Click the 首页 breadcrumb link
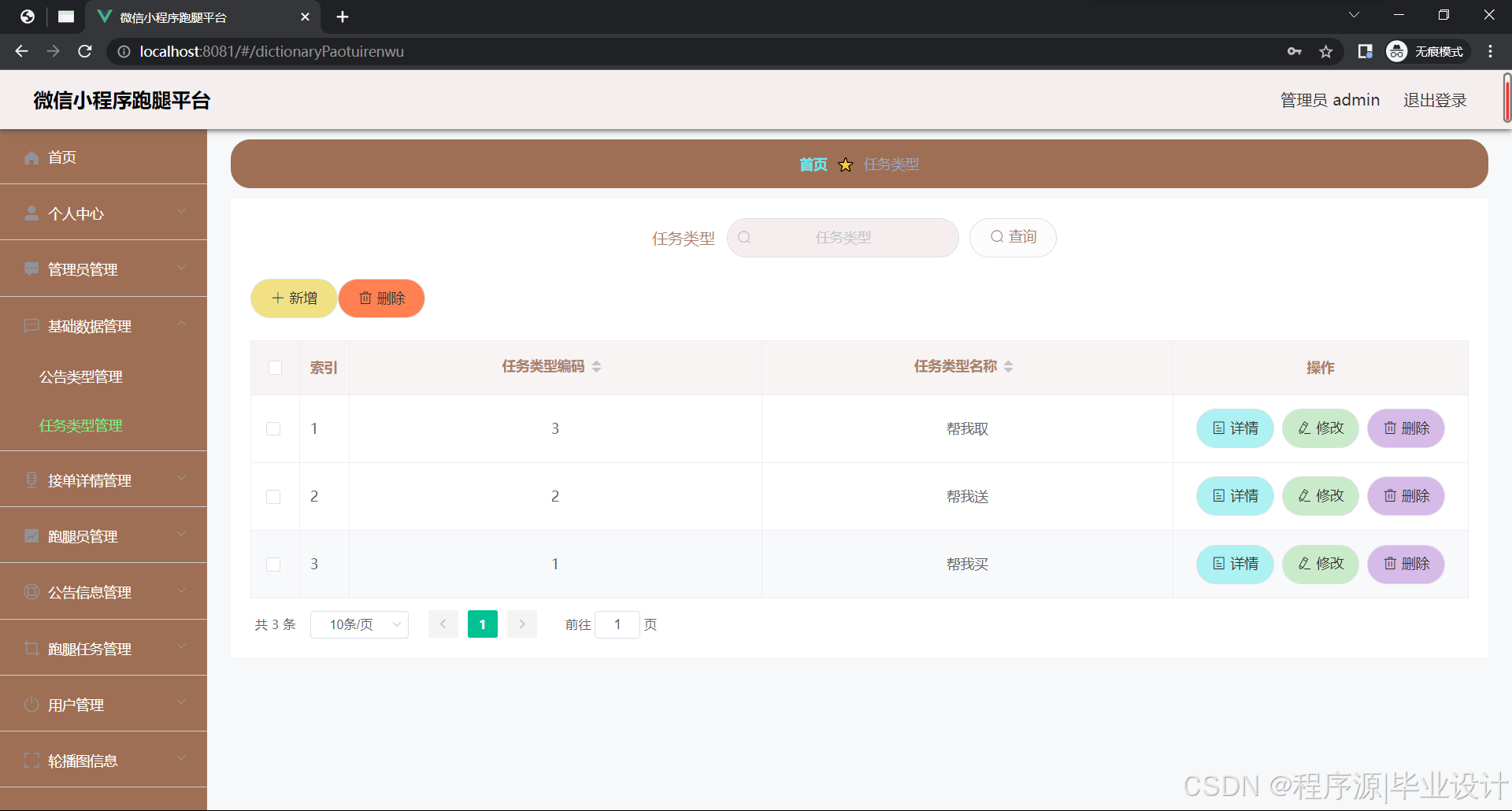 click(813, 165)
